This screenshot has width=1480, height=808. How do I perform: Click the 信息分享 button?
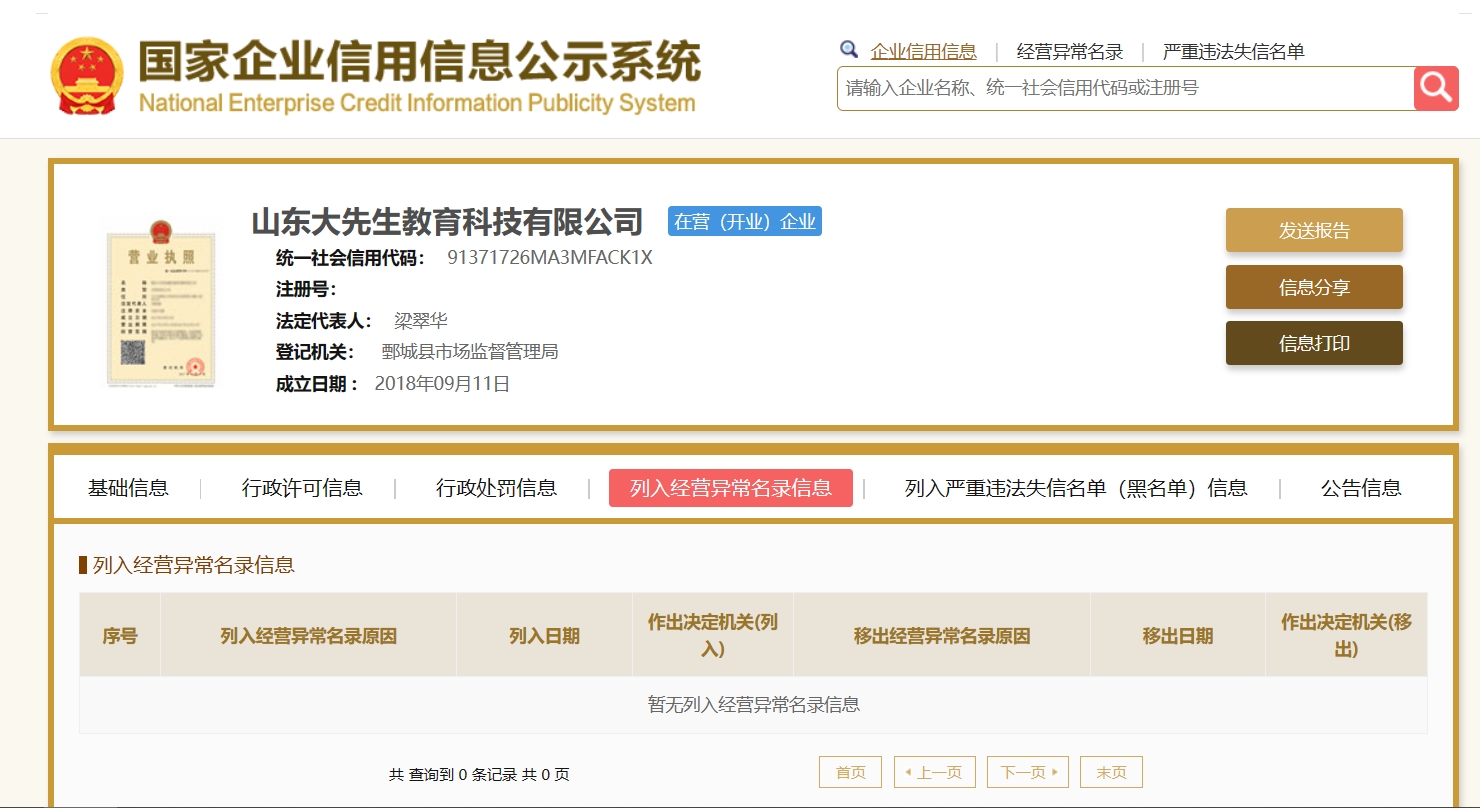click(1314, 287)
